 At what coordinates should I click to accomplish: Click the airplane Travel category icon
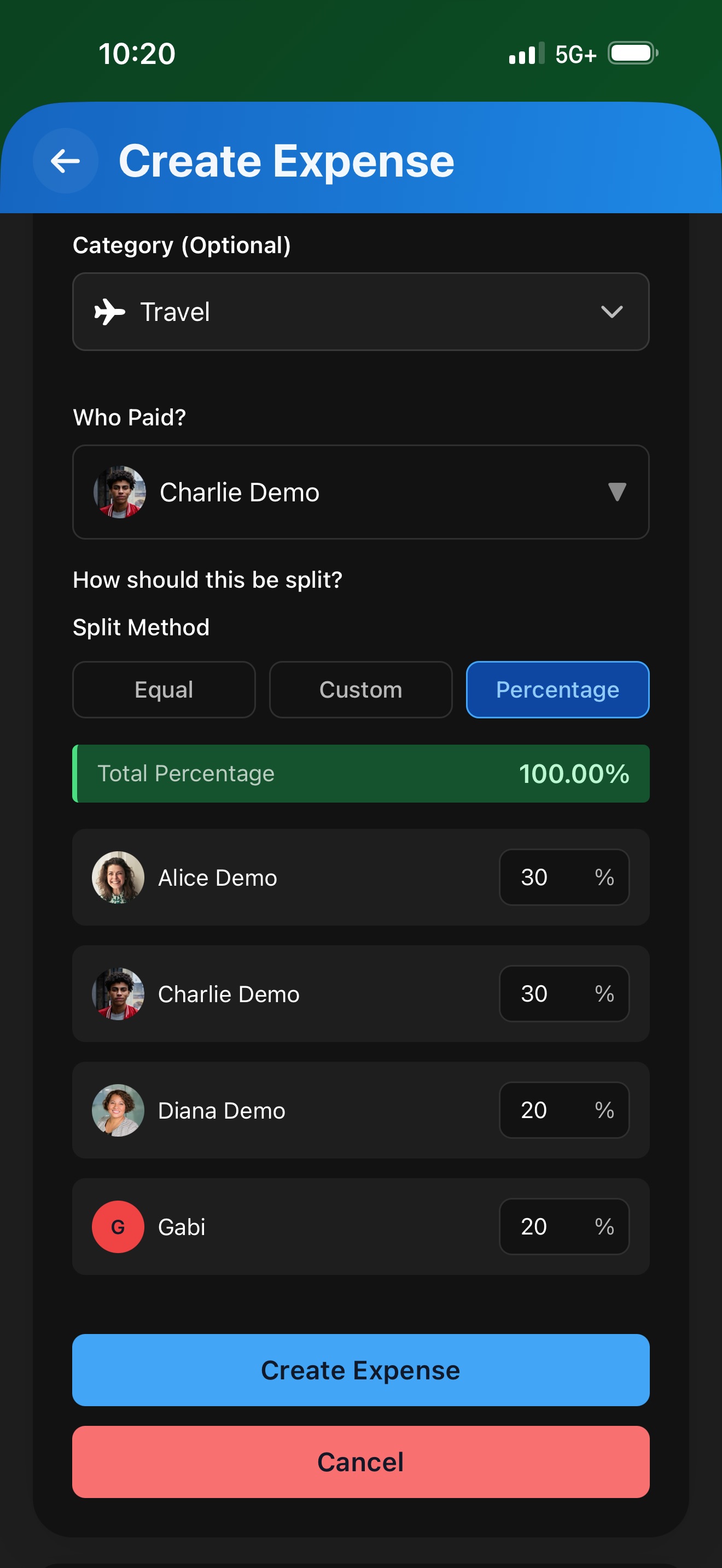[109, 312]
